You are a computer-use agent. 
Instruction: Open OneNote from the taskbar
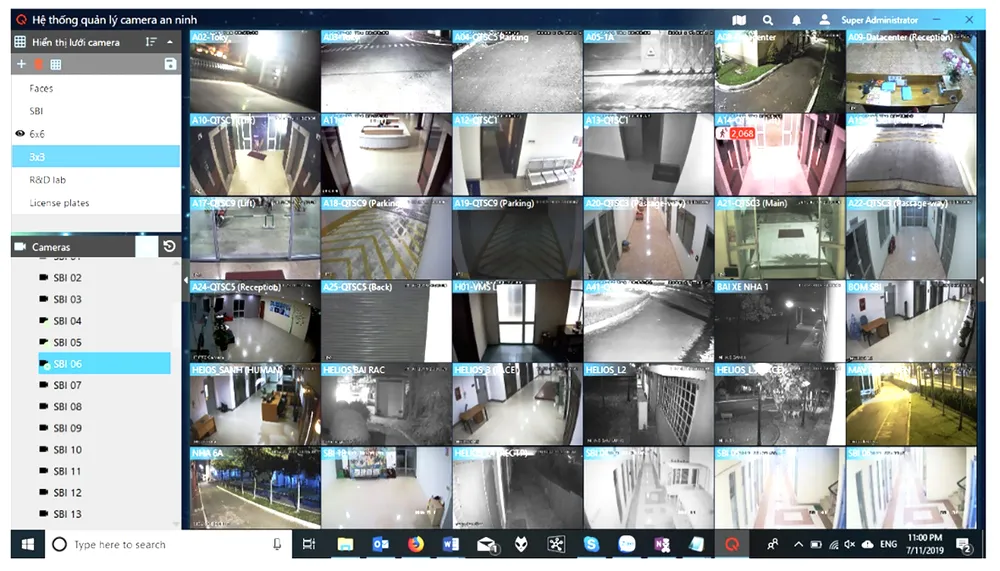pyautogui.click(x=662, y=544)
